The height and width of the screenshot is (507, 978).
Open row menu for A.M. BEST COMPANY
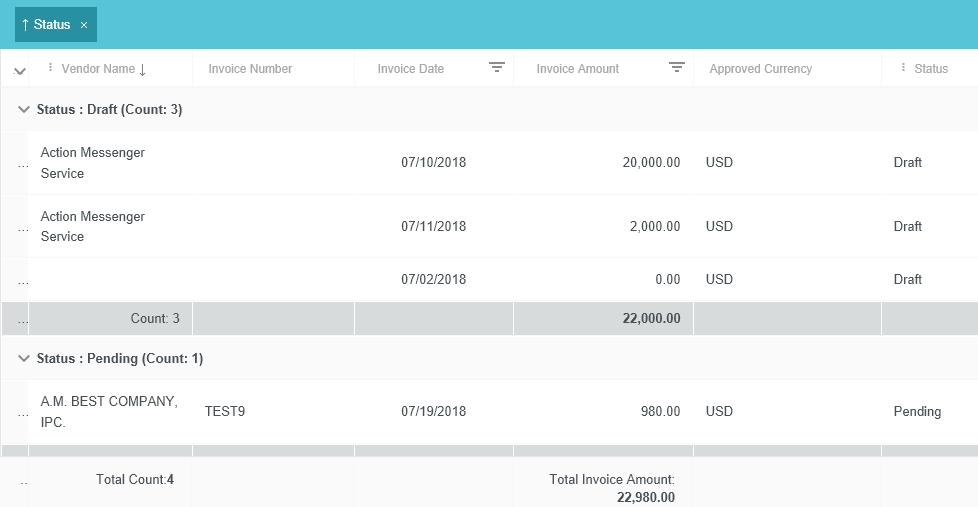coord(22,413)
